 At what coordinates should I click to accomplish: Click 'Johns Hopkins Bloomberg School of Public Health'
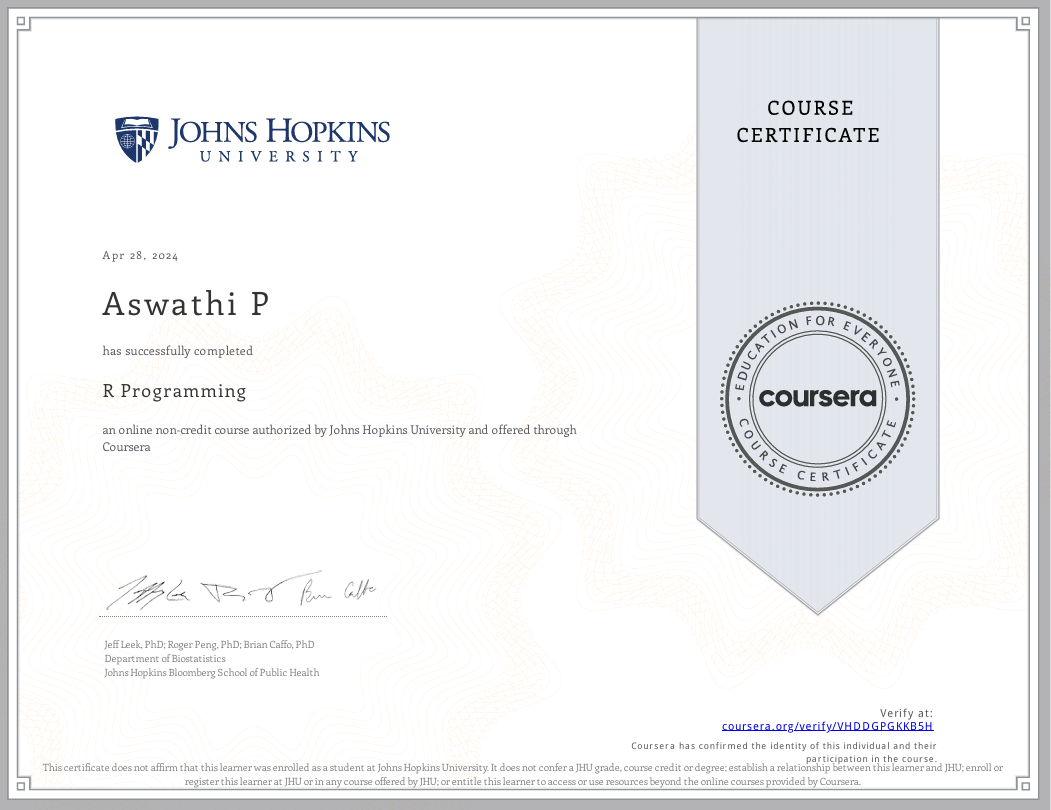coord(212,673)
